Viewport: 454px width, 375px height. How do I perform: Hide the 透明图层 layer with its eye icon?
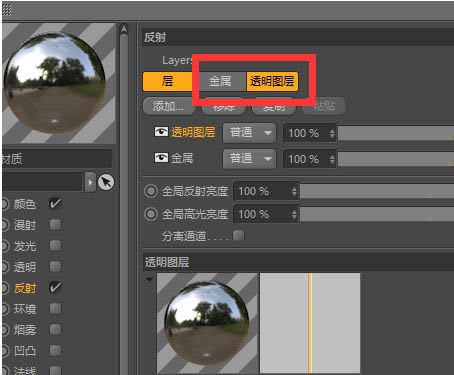click(x=161, y=132)
